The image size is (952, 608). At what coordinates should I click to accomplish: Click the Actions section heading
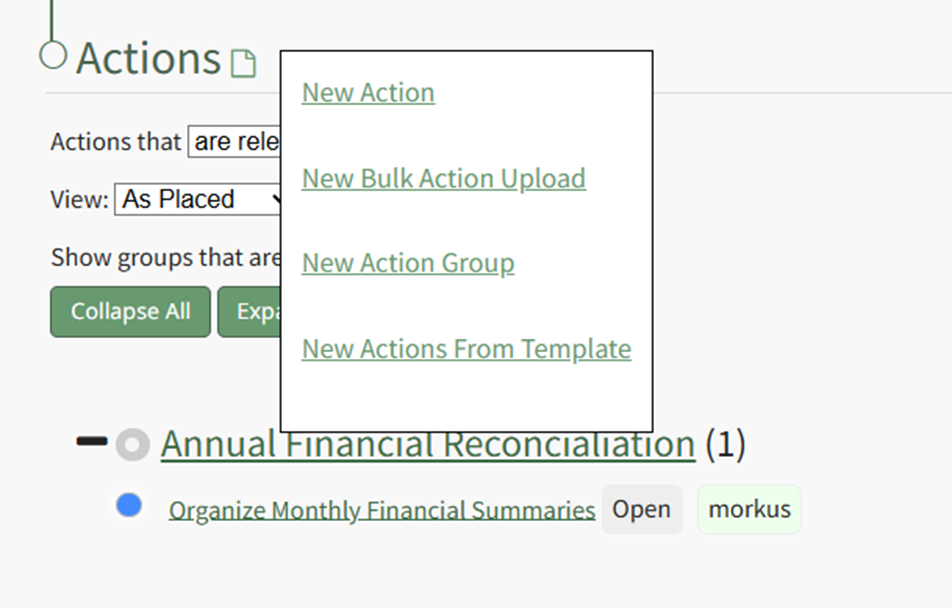point(148,59)
